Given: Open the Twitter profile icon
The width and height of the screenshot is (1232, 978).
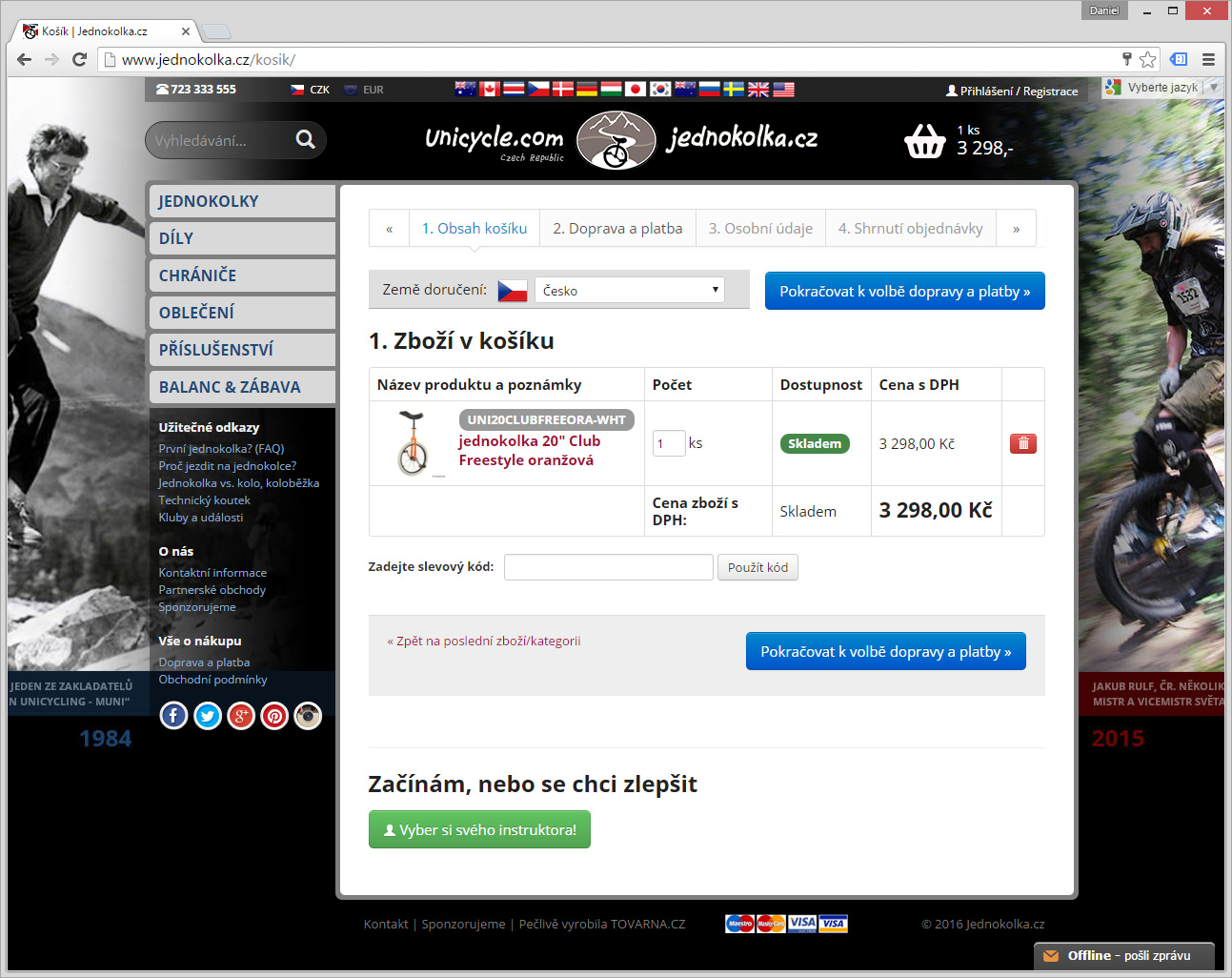Looking at the screenshot, I should (x=208, y=715).
